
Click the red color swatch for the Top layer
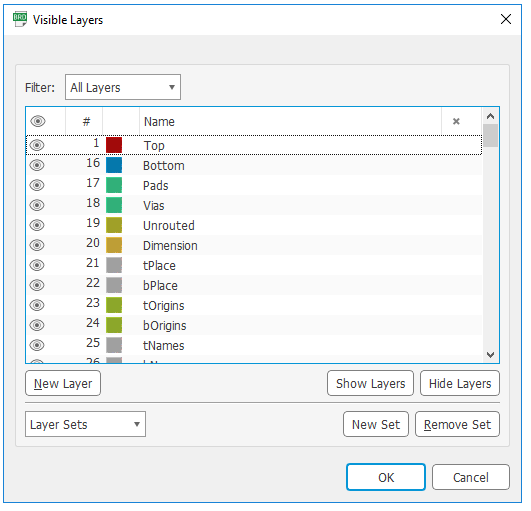coord(115,146)
